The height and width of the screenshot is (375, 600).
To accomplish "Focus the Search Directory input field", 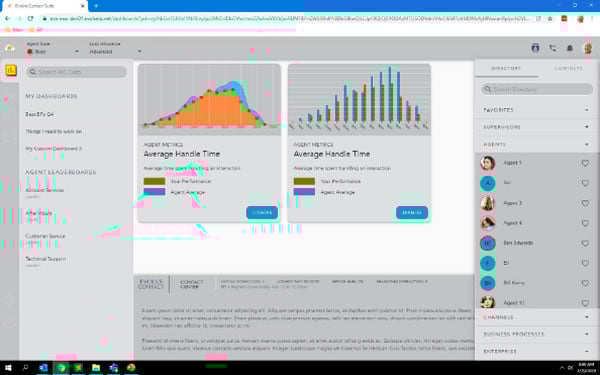I will 537,89.
